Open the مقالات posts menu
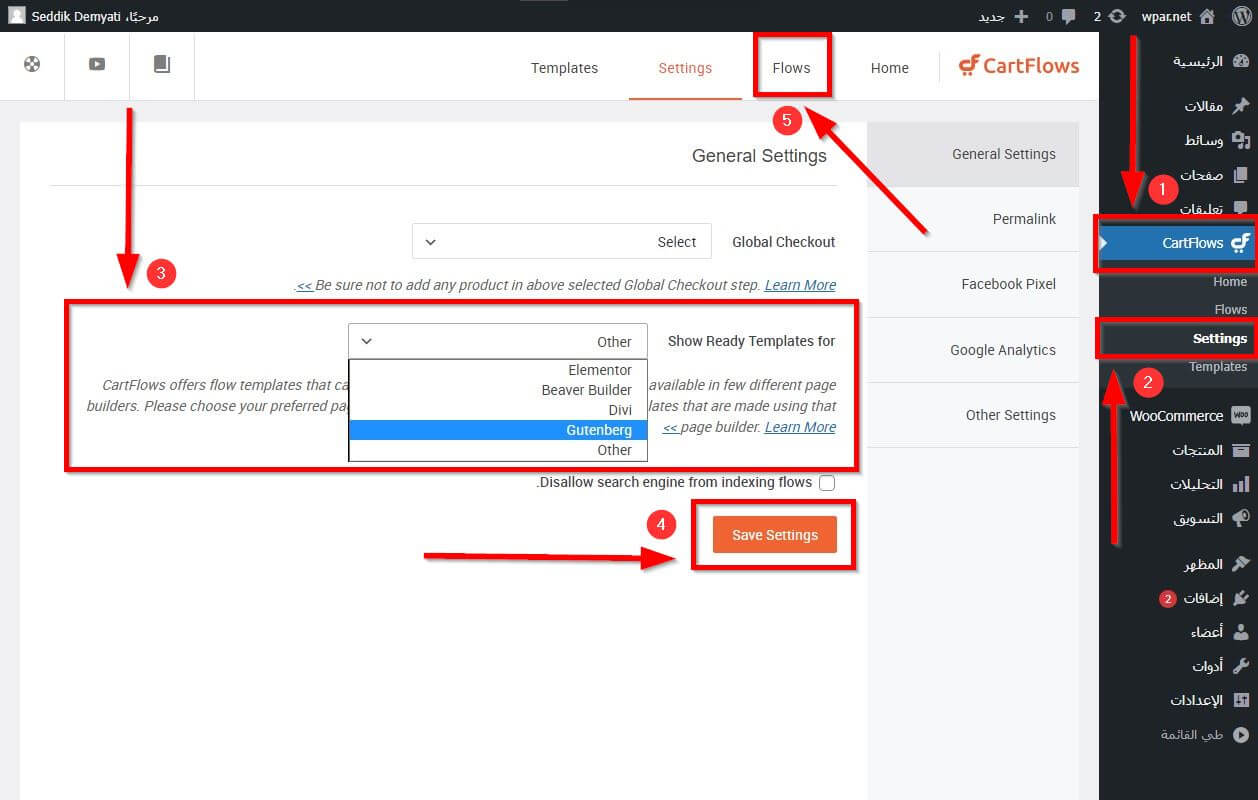This screenshot has width=1258, height=800. tap(1216, 106)
